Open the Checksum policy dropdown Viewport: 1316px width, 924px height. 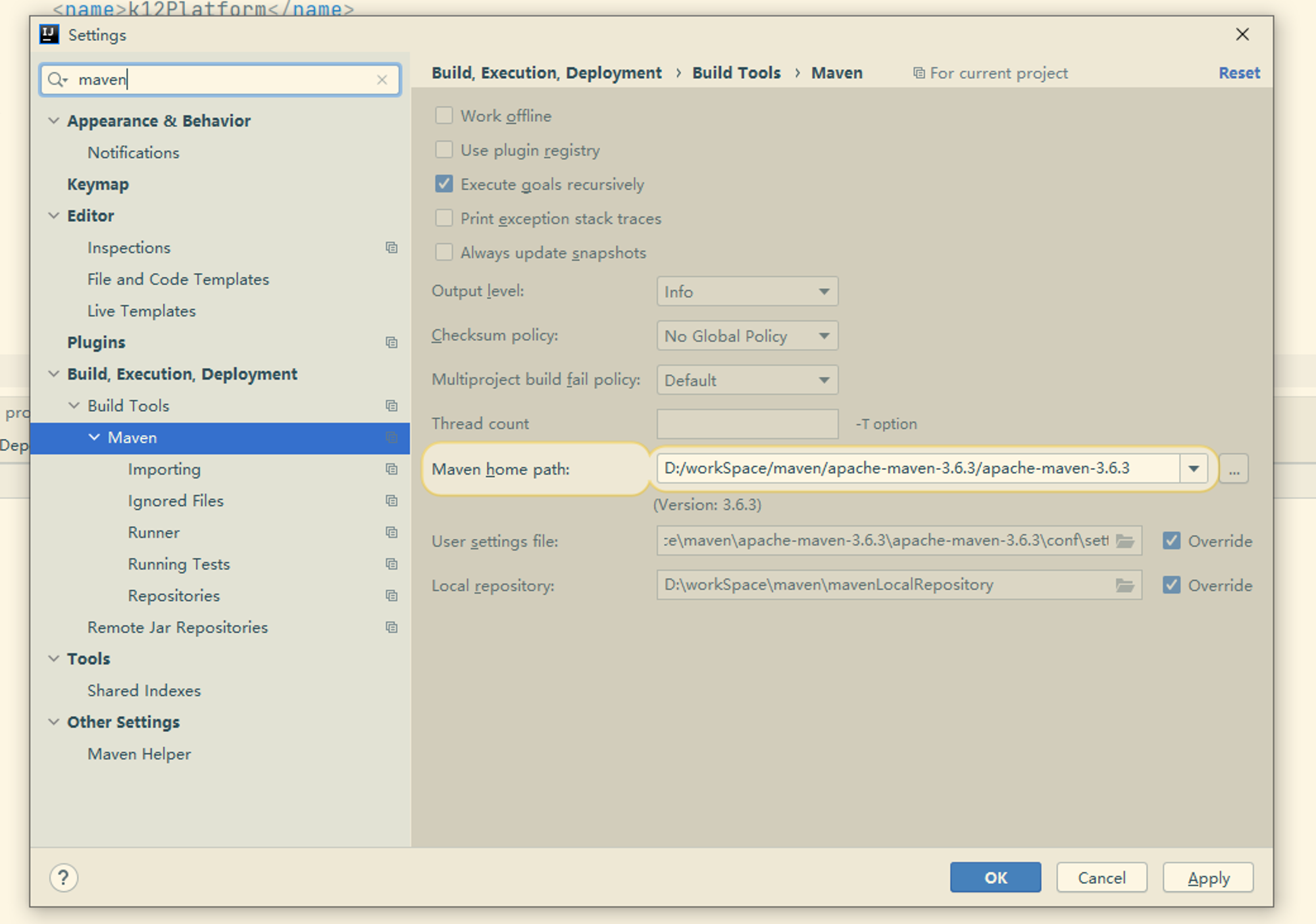[747, 336]
